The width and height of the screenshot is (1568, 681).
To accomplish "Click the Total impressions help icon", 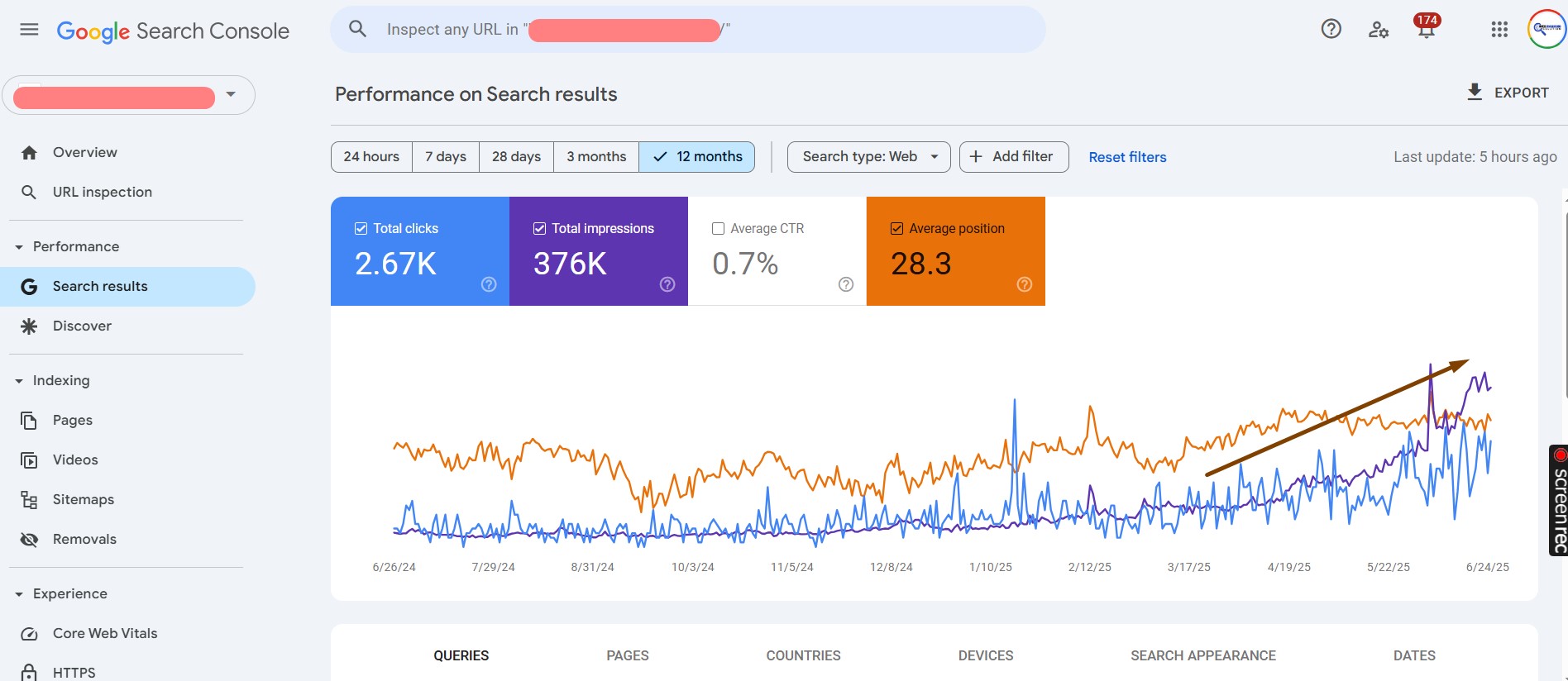I will (x=667, y=284).
